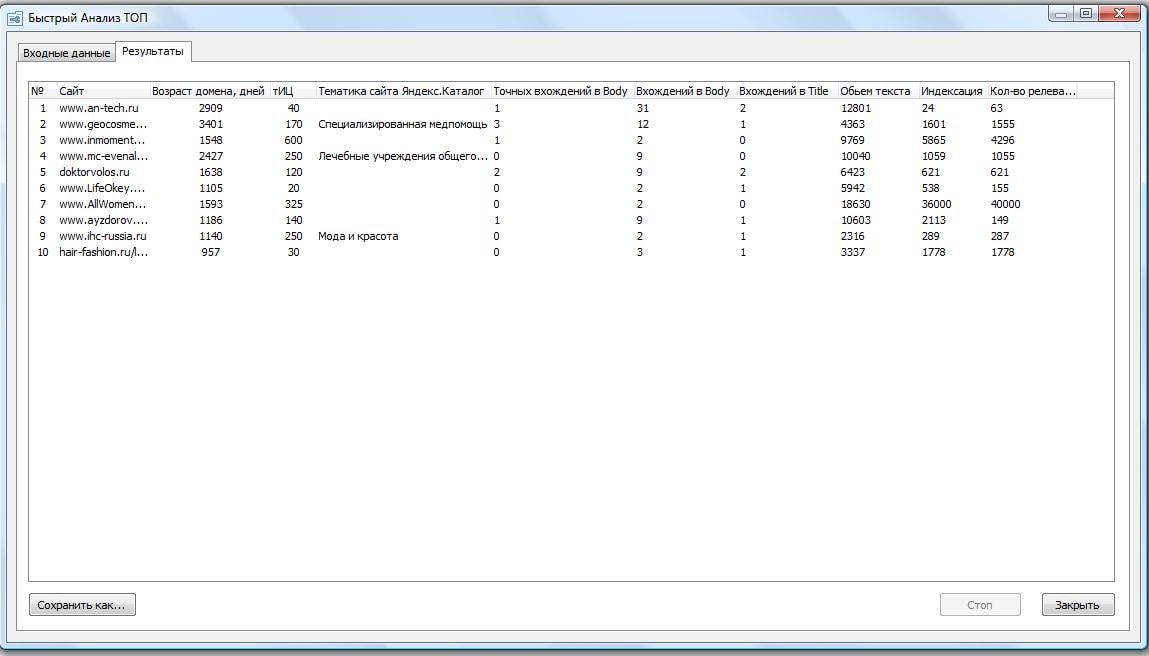Click the Стоп button
The image size is (1149, 656).
pyautogui.click(x=980, y=605)
